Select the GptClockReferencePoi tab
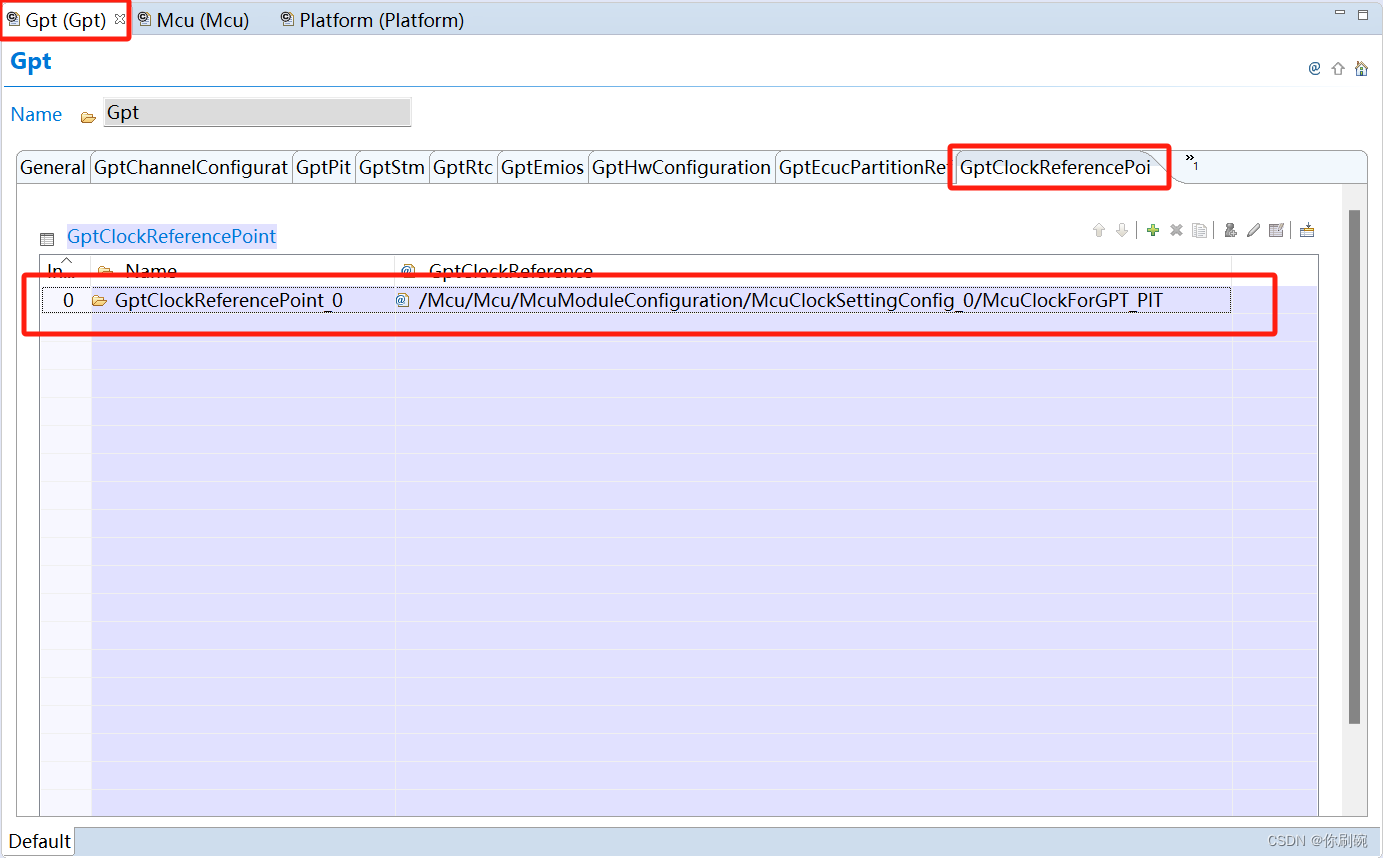The width and height of the screenshot is (1383, 858). [x=1055, y=167]
